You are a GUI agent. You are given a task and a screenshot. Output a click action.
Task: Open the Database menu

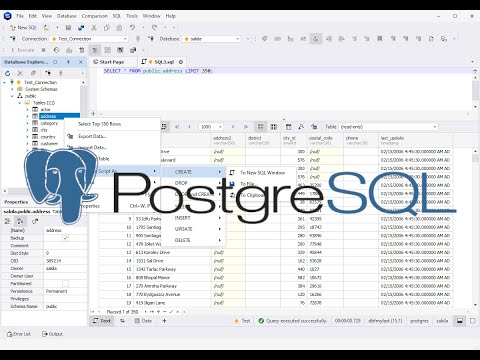67,16
